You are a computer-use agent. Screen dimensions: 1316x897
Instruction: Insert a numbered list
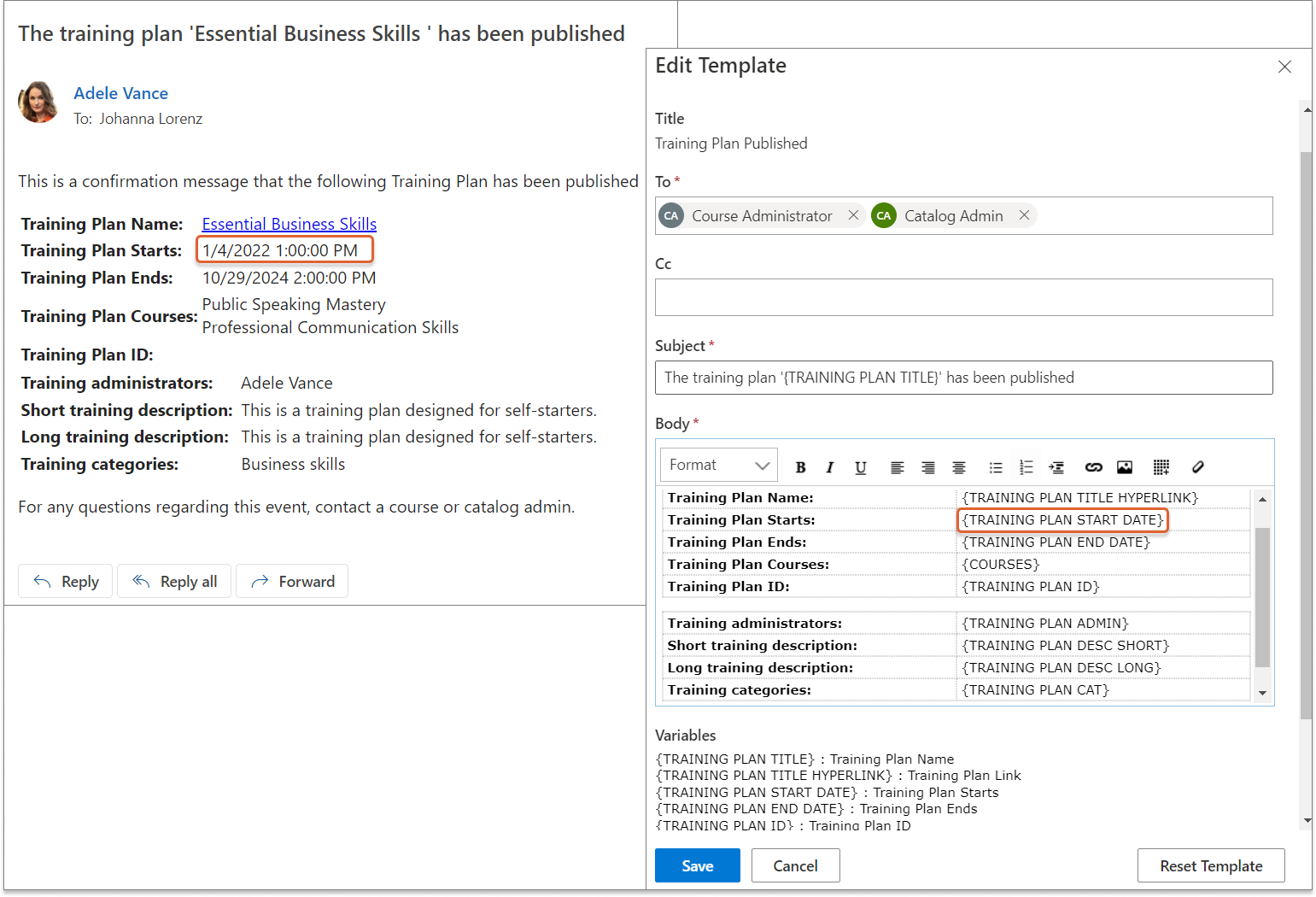point(1026,467)
